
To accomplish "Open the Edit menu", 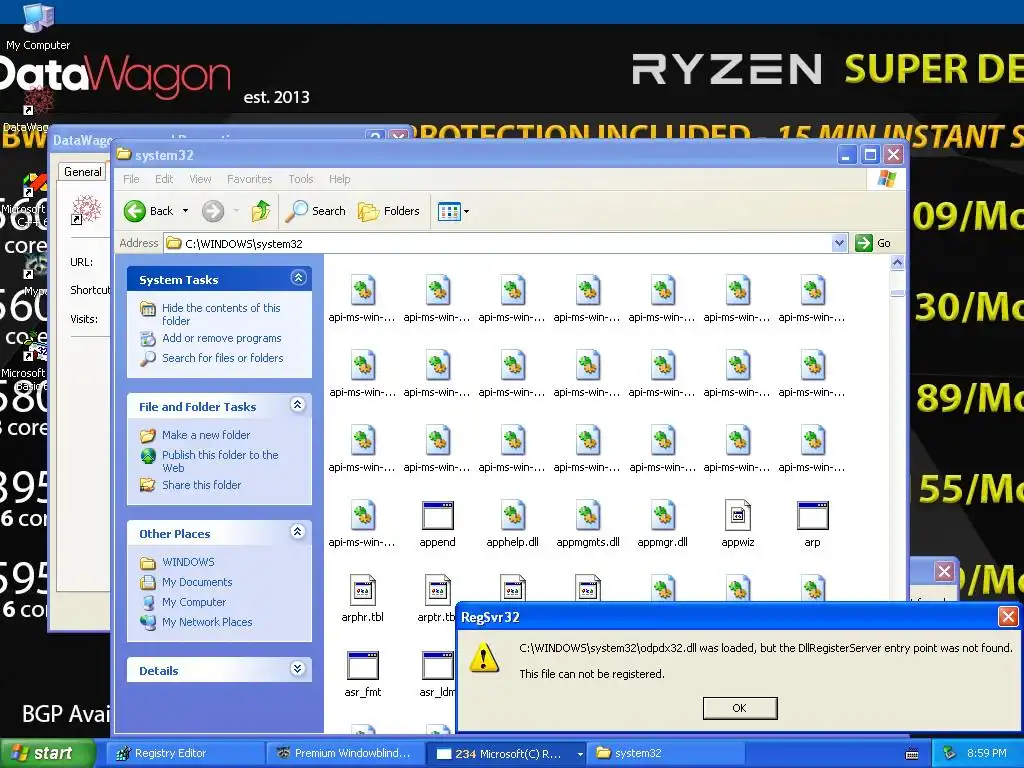I will tap(164, 179).
